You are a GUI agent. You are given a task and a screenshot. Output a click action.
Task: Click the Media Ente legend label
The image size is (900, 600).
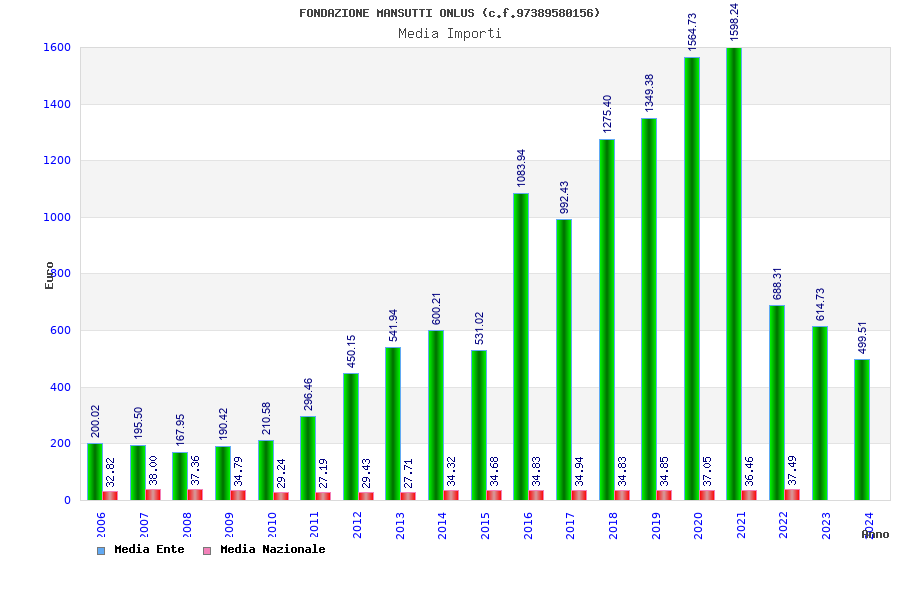(x=149, y=549)
